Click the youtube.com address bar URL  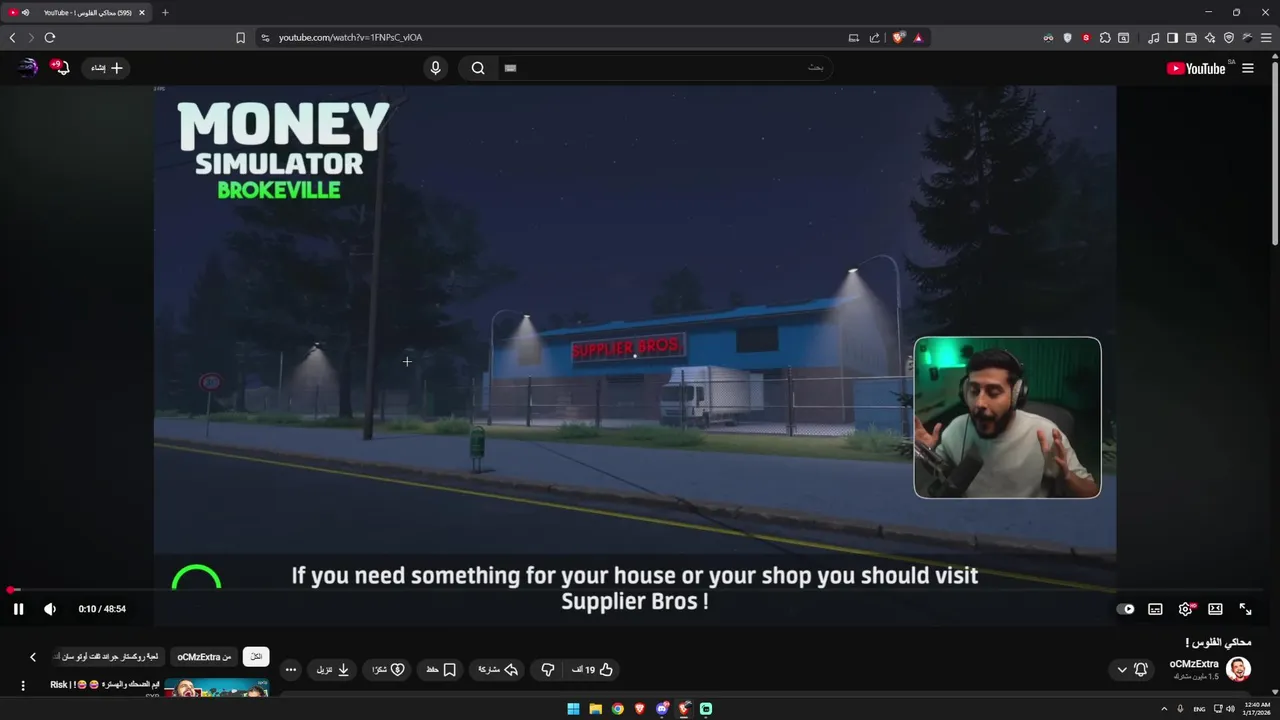(x=350, y=38)
